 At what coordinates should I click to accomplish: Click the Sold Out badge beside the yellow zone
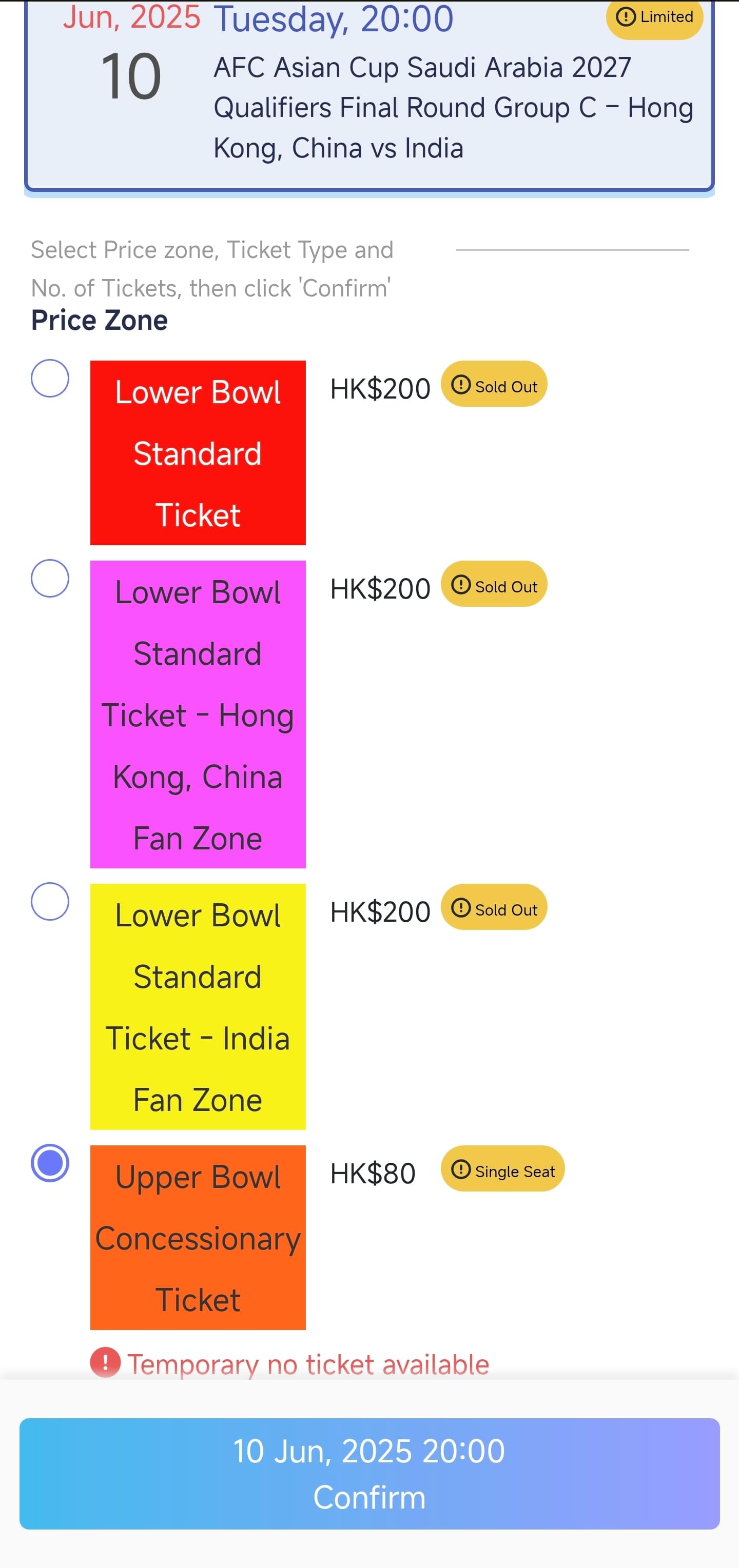coord(494,907)
